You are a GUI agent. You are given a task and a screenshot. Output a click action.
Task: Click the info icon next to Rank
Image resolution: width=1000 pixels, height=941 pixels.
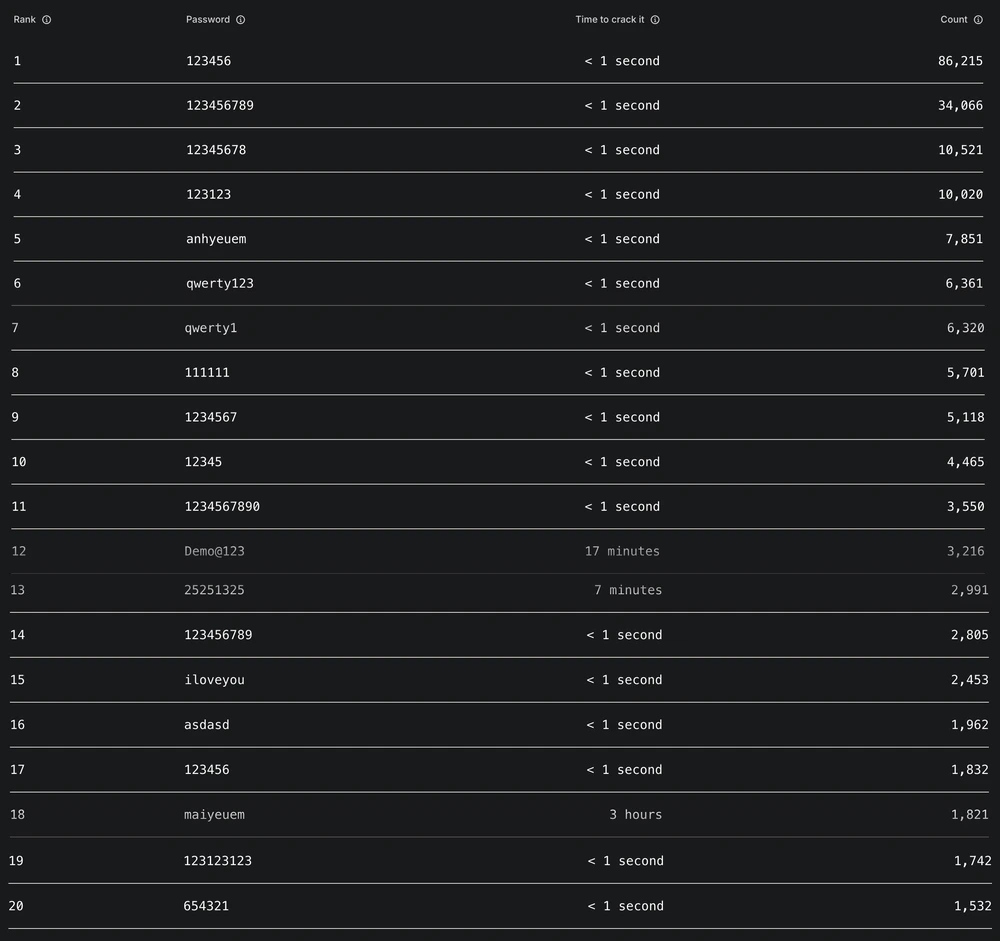click(x=47, y=20)
